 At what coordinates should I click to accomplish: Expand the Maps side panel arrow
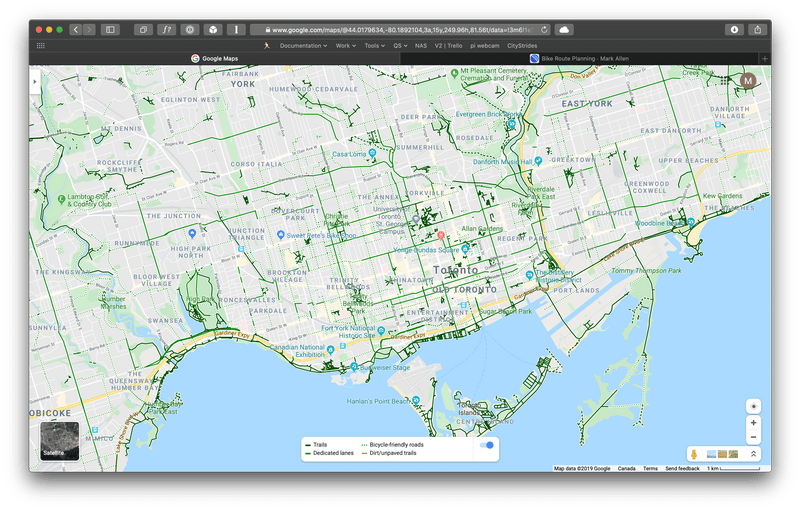[35, 82]
